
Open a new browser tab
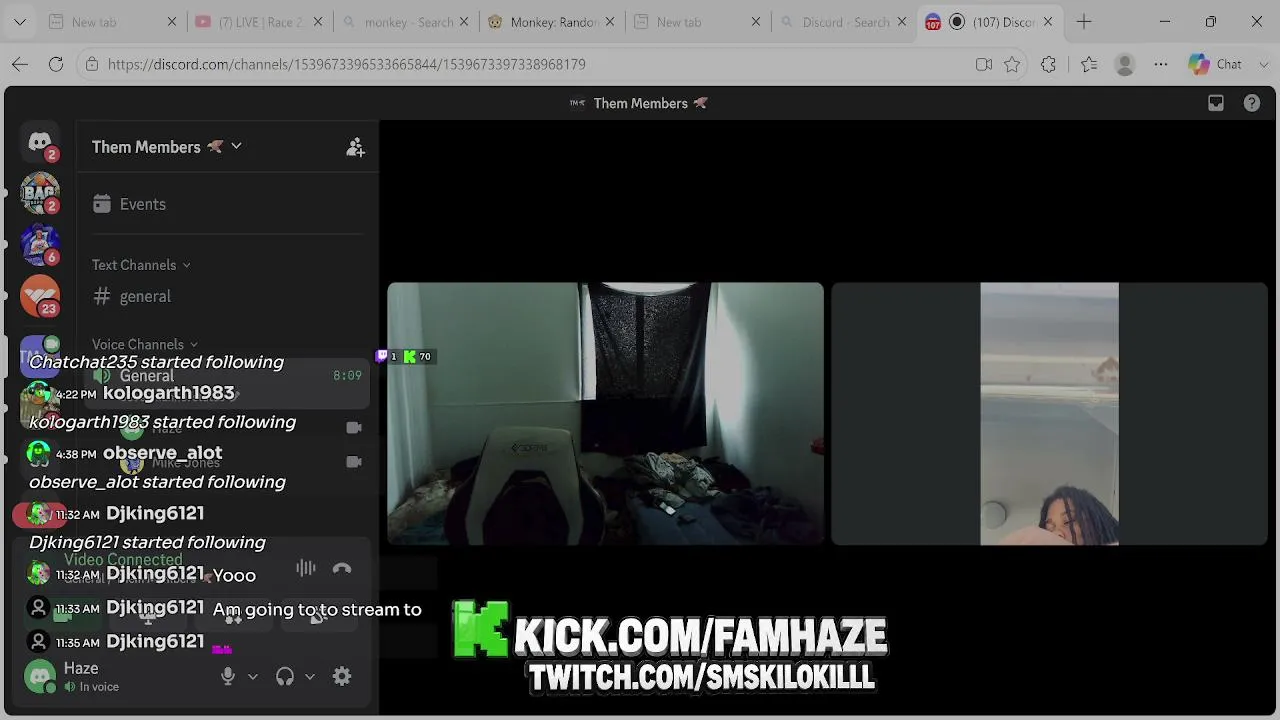point(1084,22)
